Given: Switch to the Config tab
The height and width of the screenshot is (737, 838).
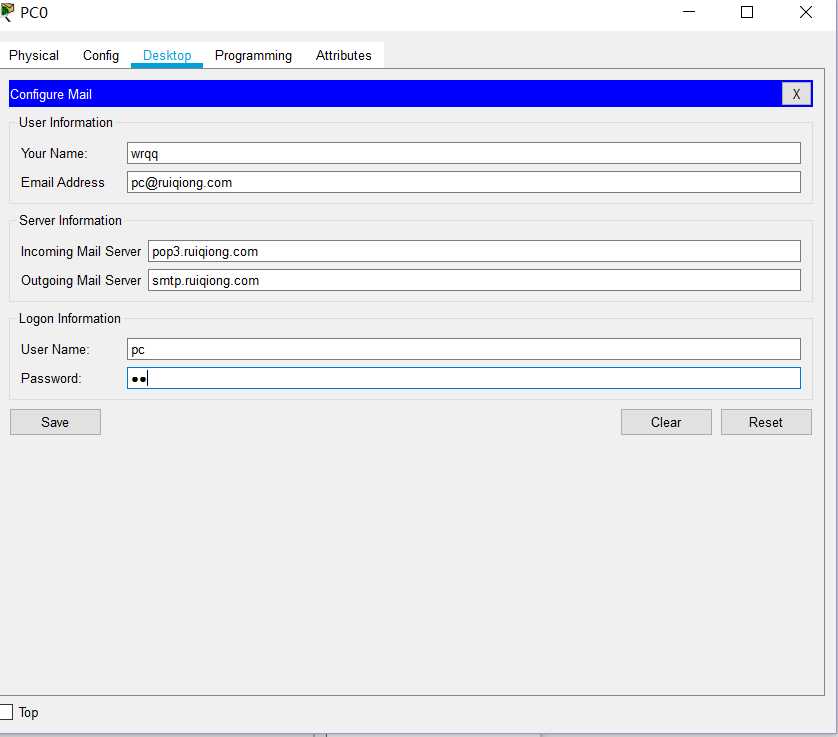Looking at the screenshot, I should click(x=101, y=56).
